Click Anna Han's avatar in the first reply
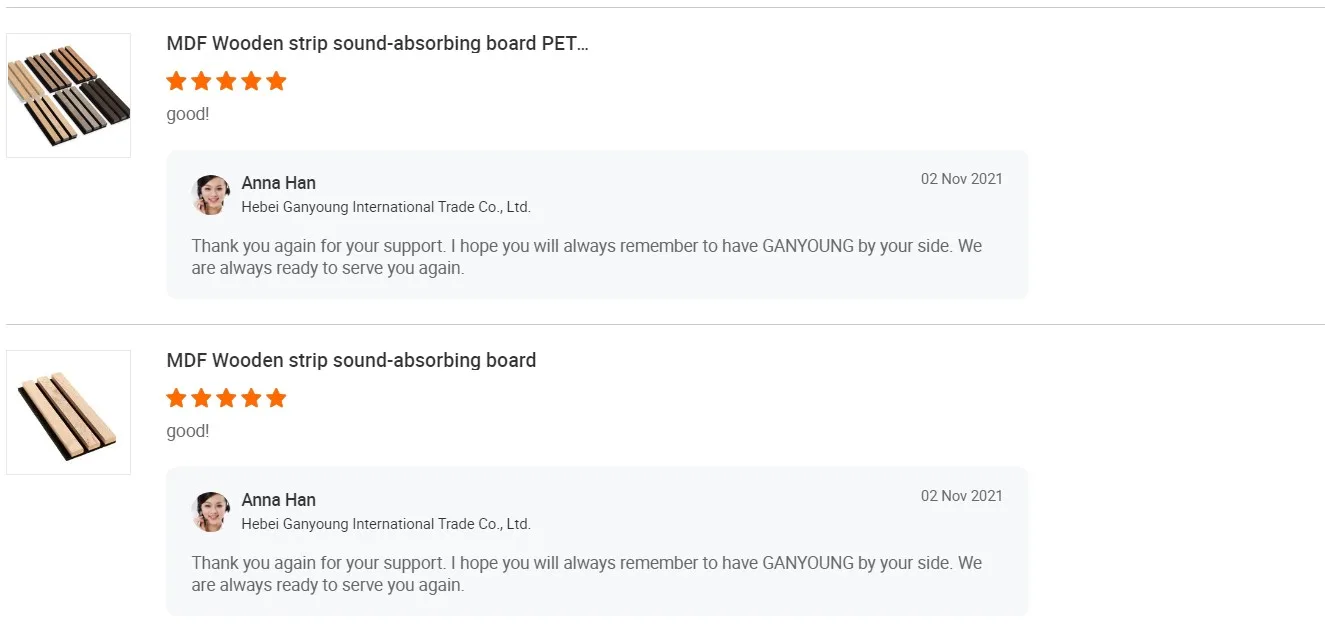The image size is (1325, 640). (210, 195)
